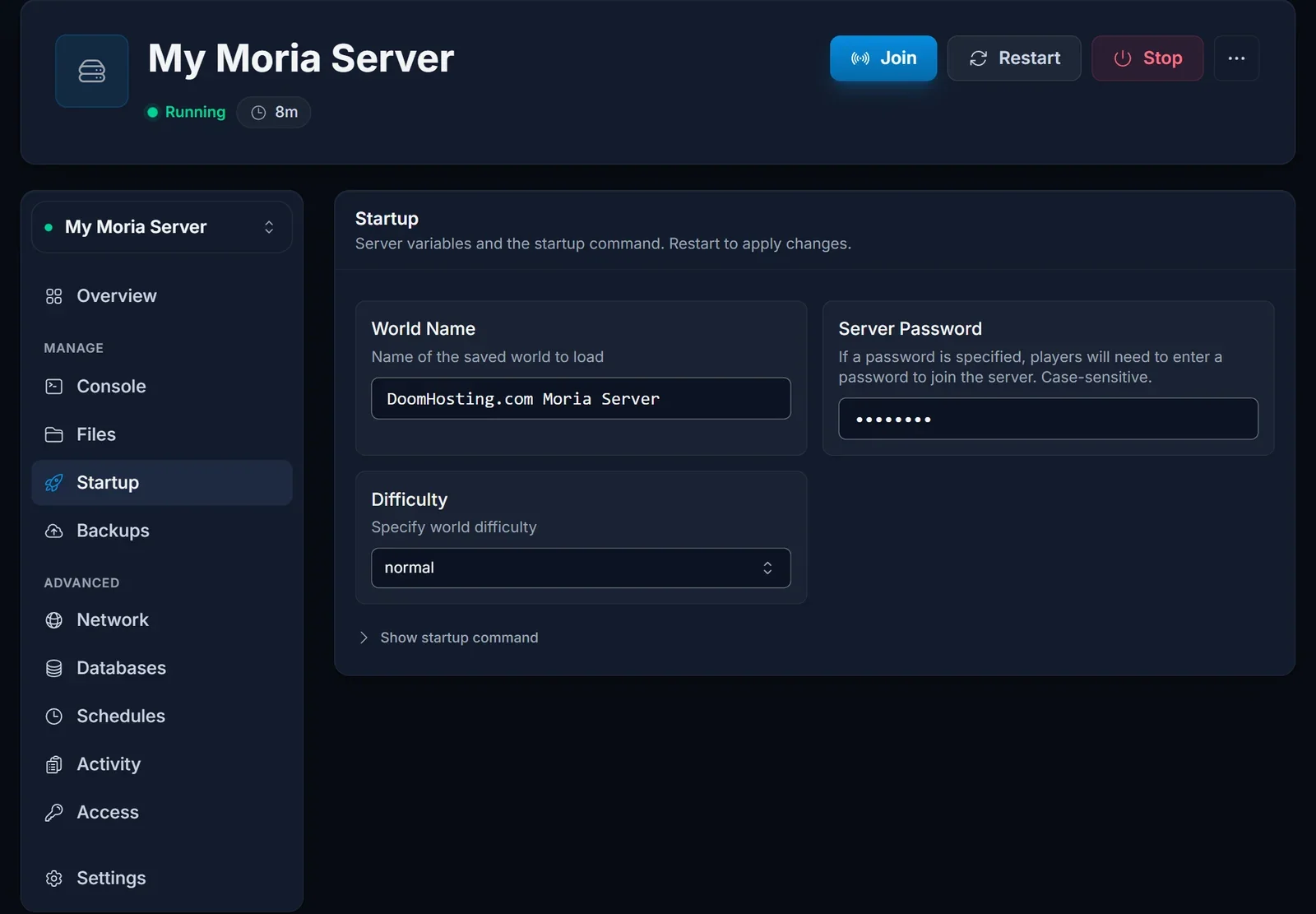Click the Network globe icon
This screenshot has height=914, width=1316.
coord(54,620)
